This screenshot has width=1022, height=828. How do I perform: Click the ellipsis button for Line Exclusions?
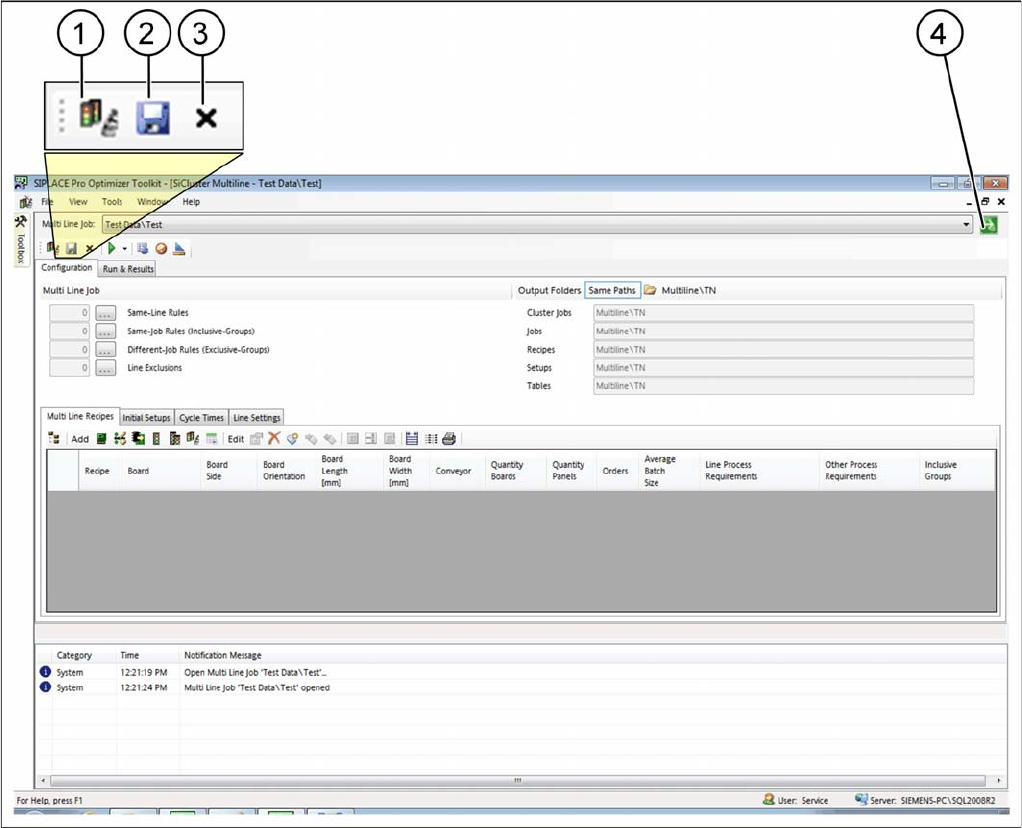pyautogui.click(x=106, y=368)
